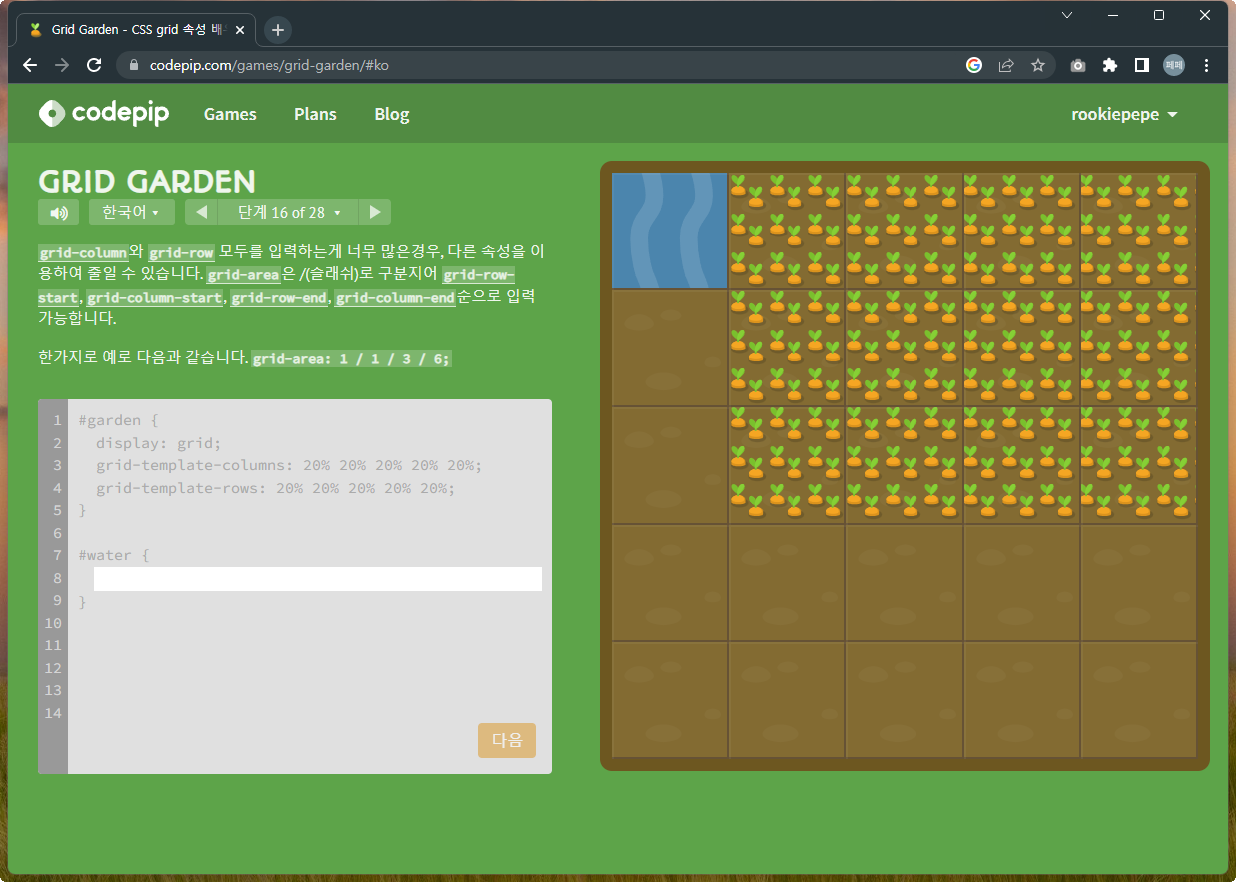Open the Chrome three-dot menu
The height and width of the screenshot is (882, 1236).
(x=1207, y=65)
